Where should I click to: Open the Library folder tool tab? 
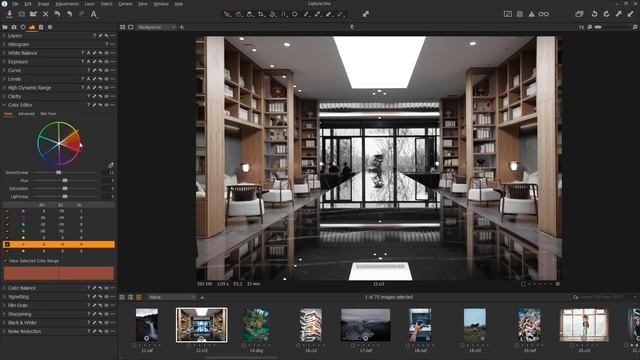tap(5, 27)
